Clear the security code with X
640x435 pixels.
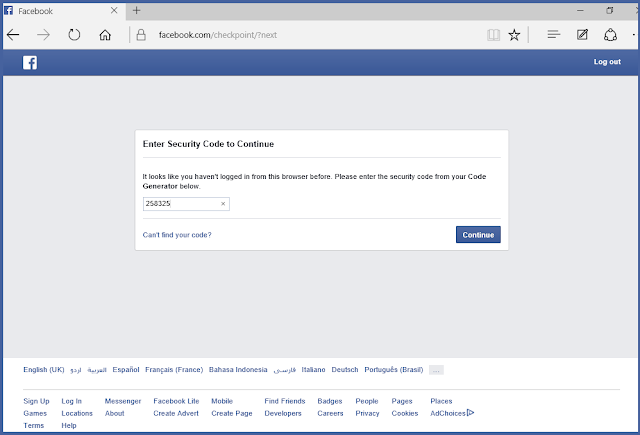pyautogui.click(x=223, y=204)
